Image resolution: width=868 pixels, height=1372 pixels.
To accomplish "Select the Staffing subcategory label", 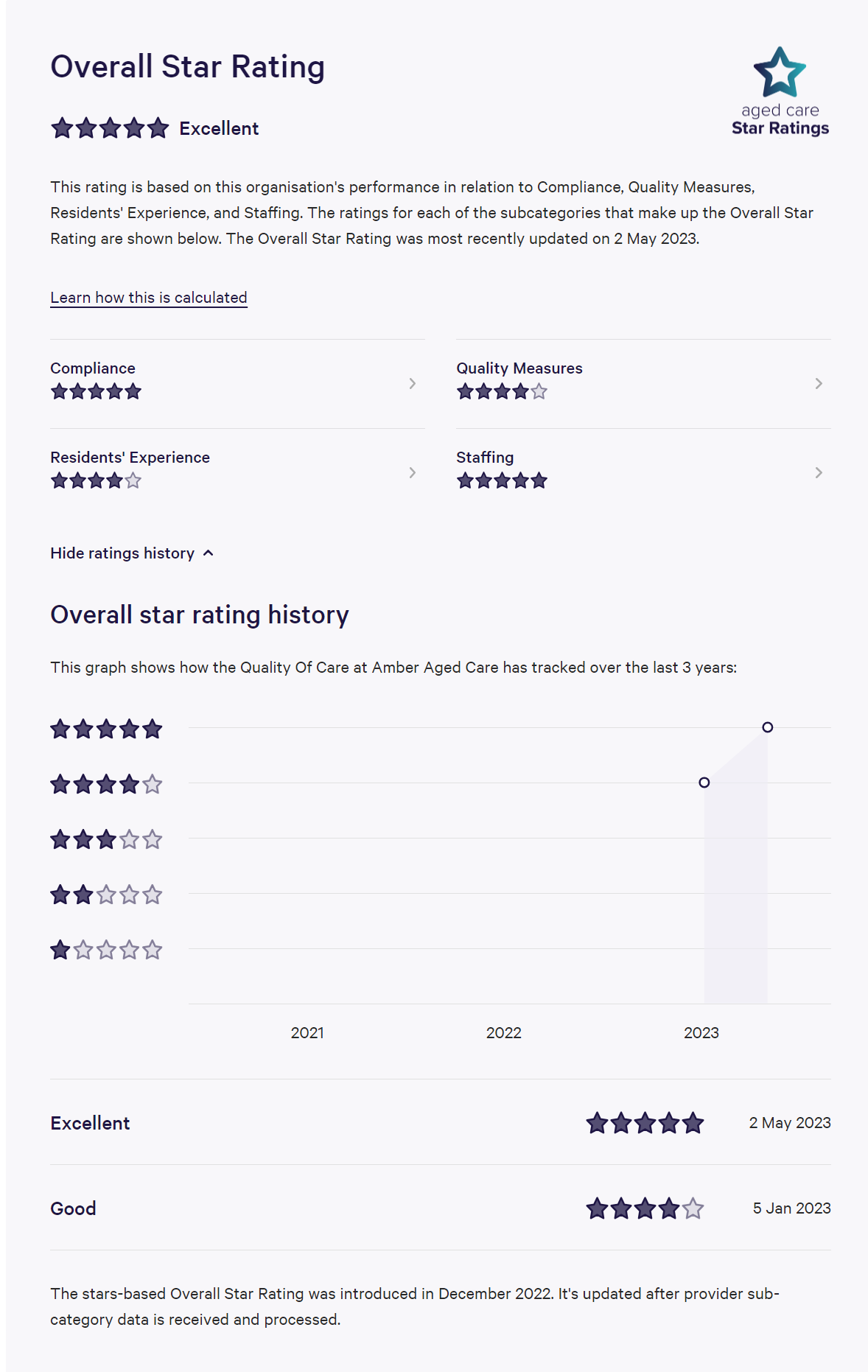I will (x=485, y=458).
